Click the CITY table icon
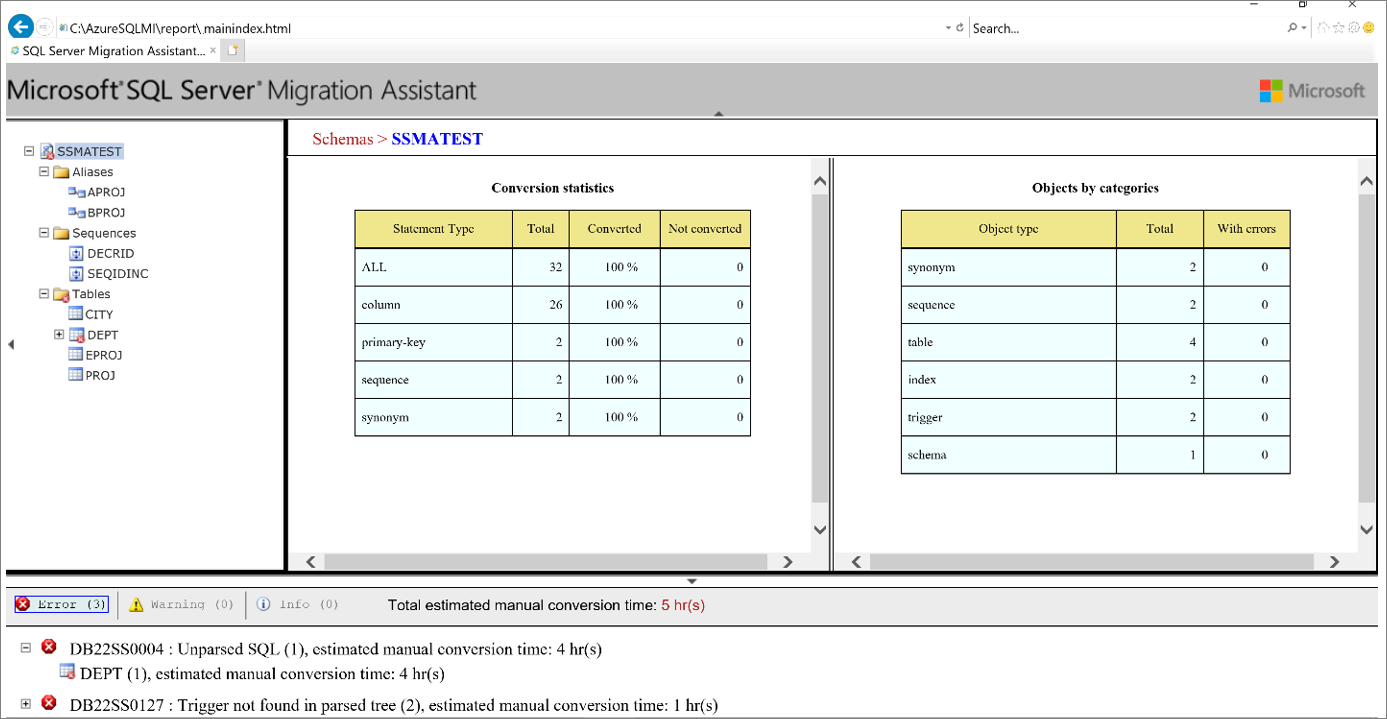Viewport: 1387px width, 719px height. pos(76,314)
